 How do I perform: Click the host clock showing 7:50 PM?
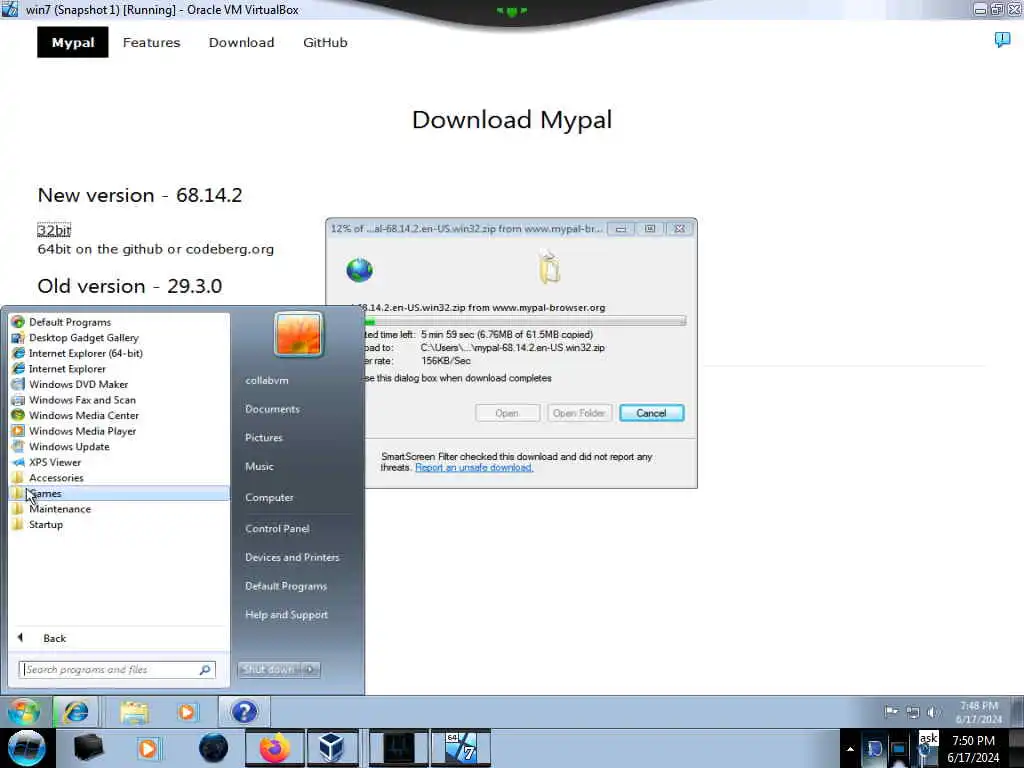pyautogui.click(x=973, y=749)
